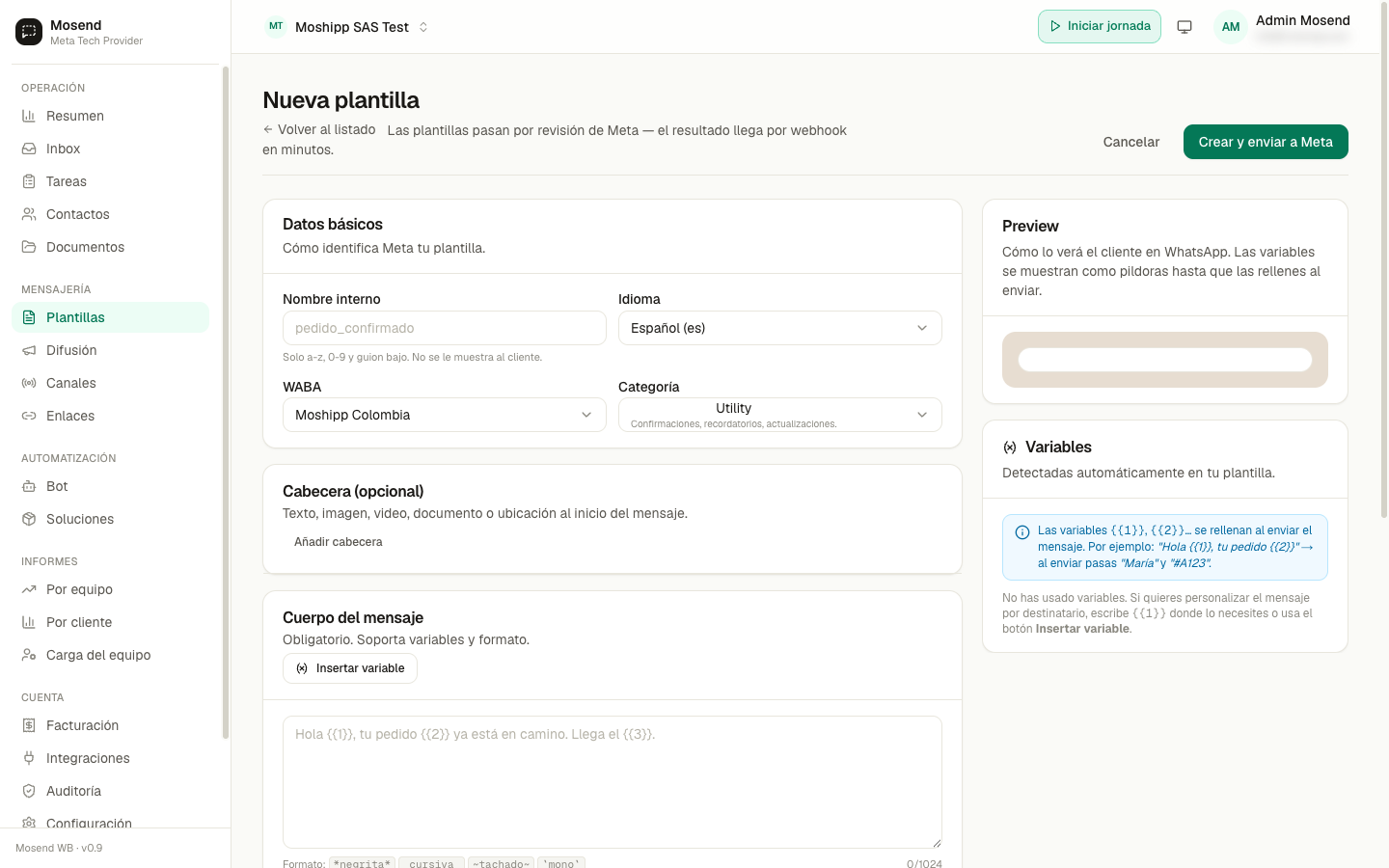
Task: Open Canales in the sidebar
Action: pos(110,383)
